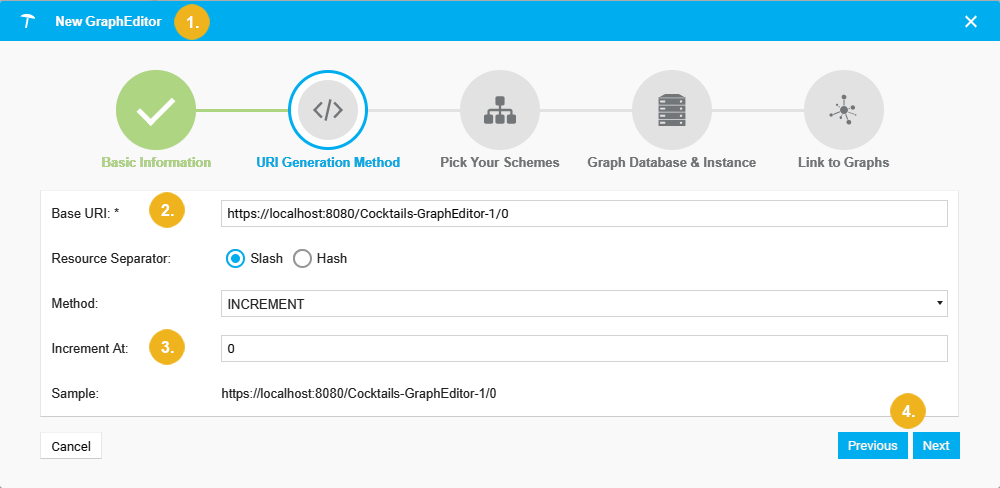Click the Pick Your Schemes step label
The image size is (1000, 488).
click(500, 162)
